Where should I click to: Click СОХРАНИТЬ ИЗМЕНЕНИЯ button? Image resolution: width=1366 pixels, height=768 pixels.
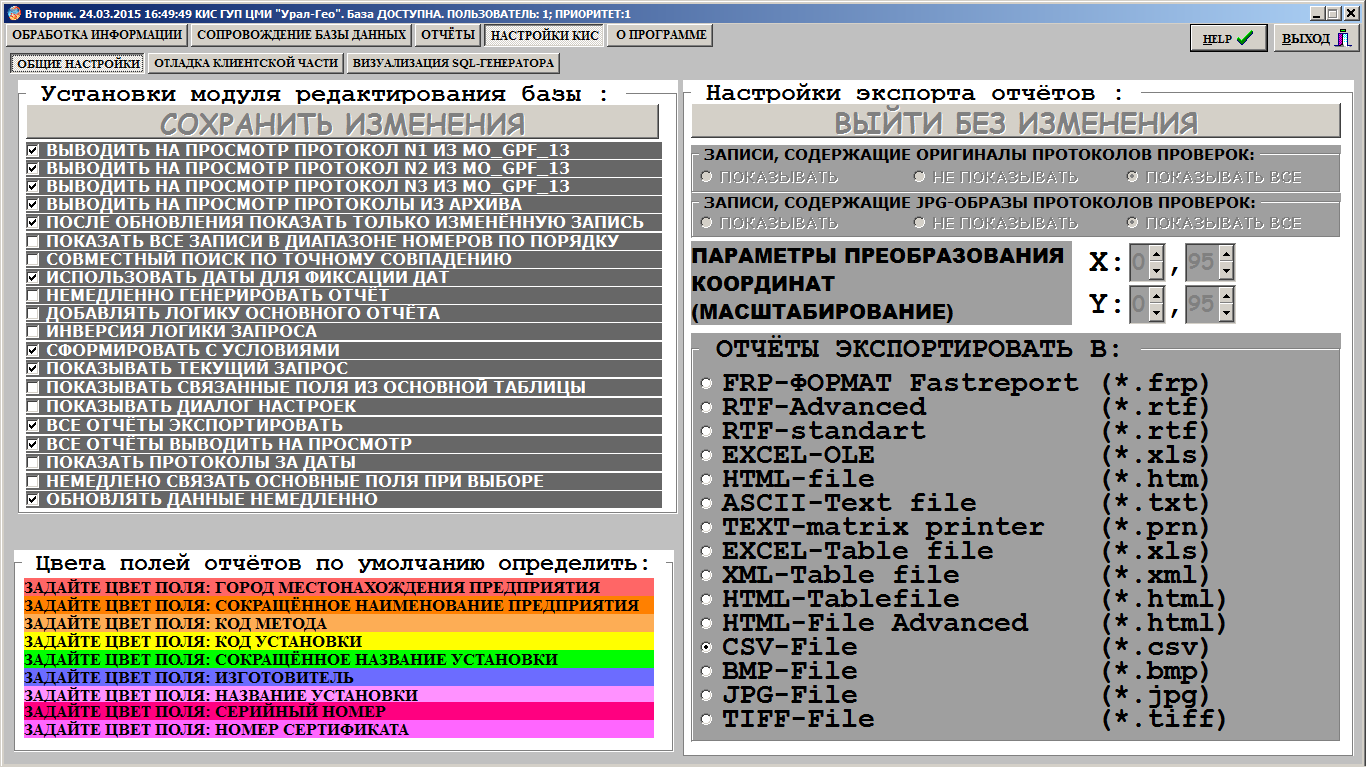[x=343, y=123]
